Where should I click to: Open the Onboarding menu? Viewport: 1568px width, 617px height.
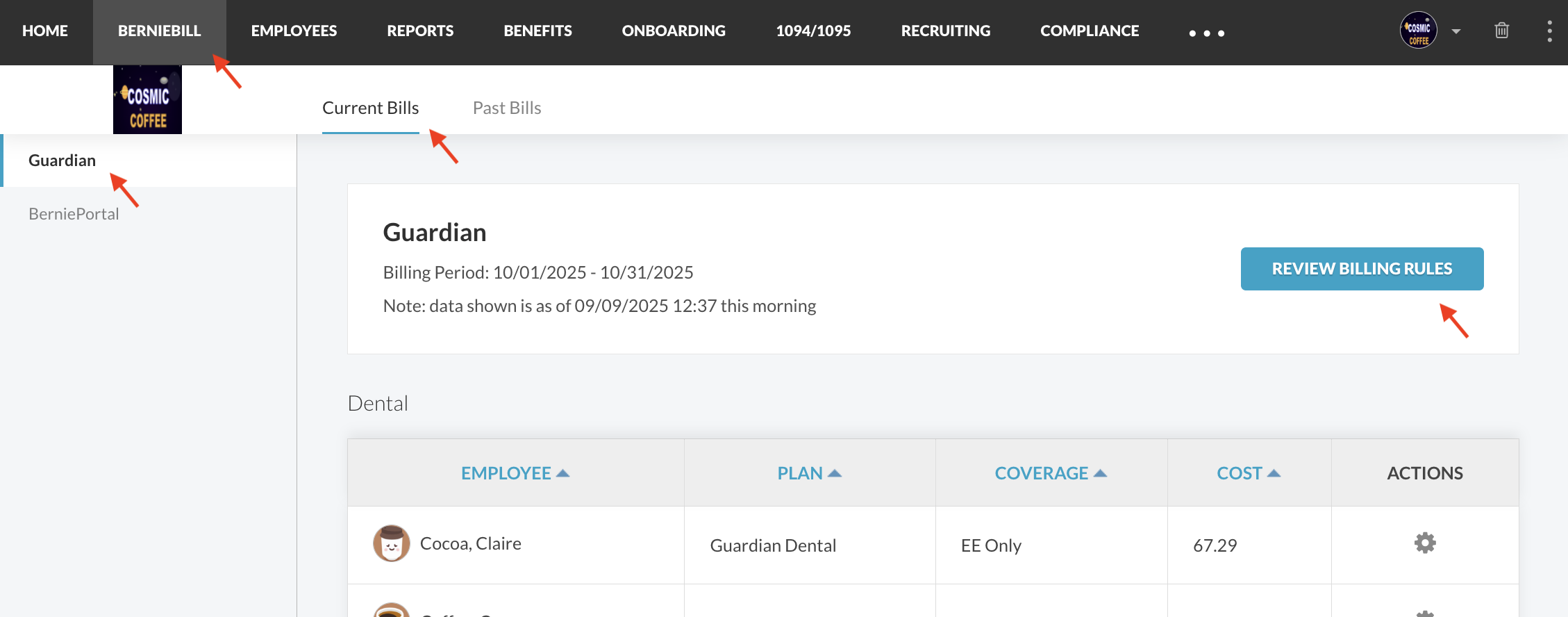click(x=674, y=31)
